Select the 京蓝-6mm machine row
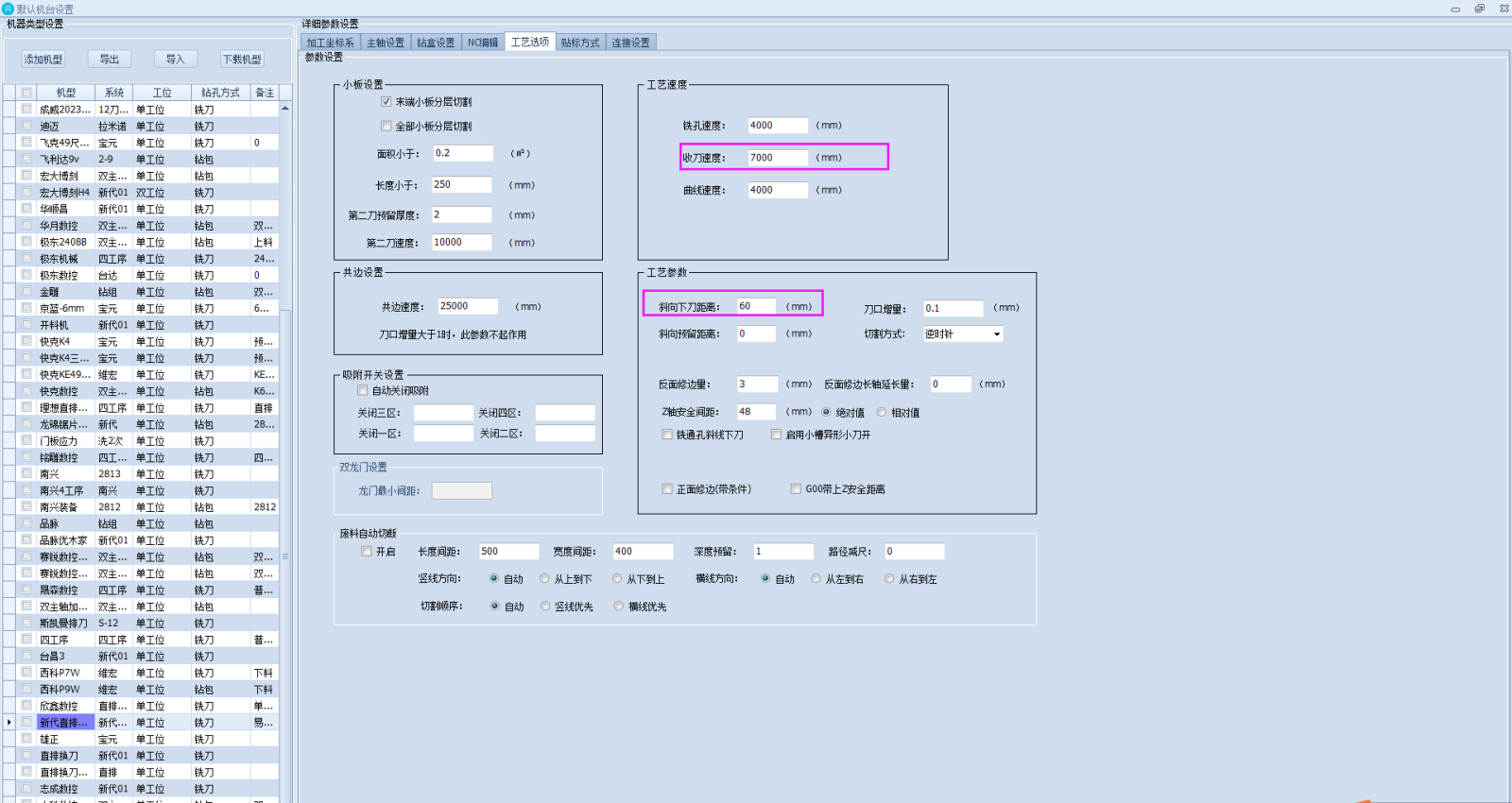 pyautogui.click(x=142, y=308)
